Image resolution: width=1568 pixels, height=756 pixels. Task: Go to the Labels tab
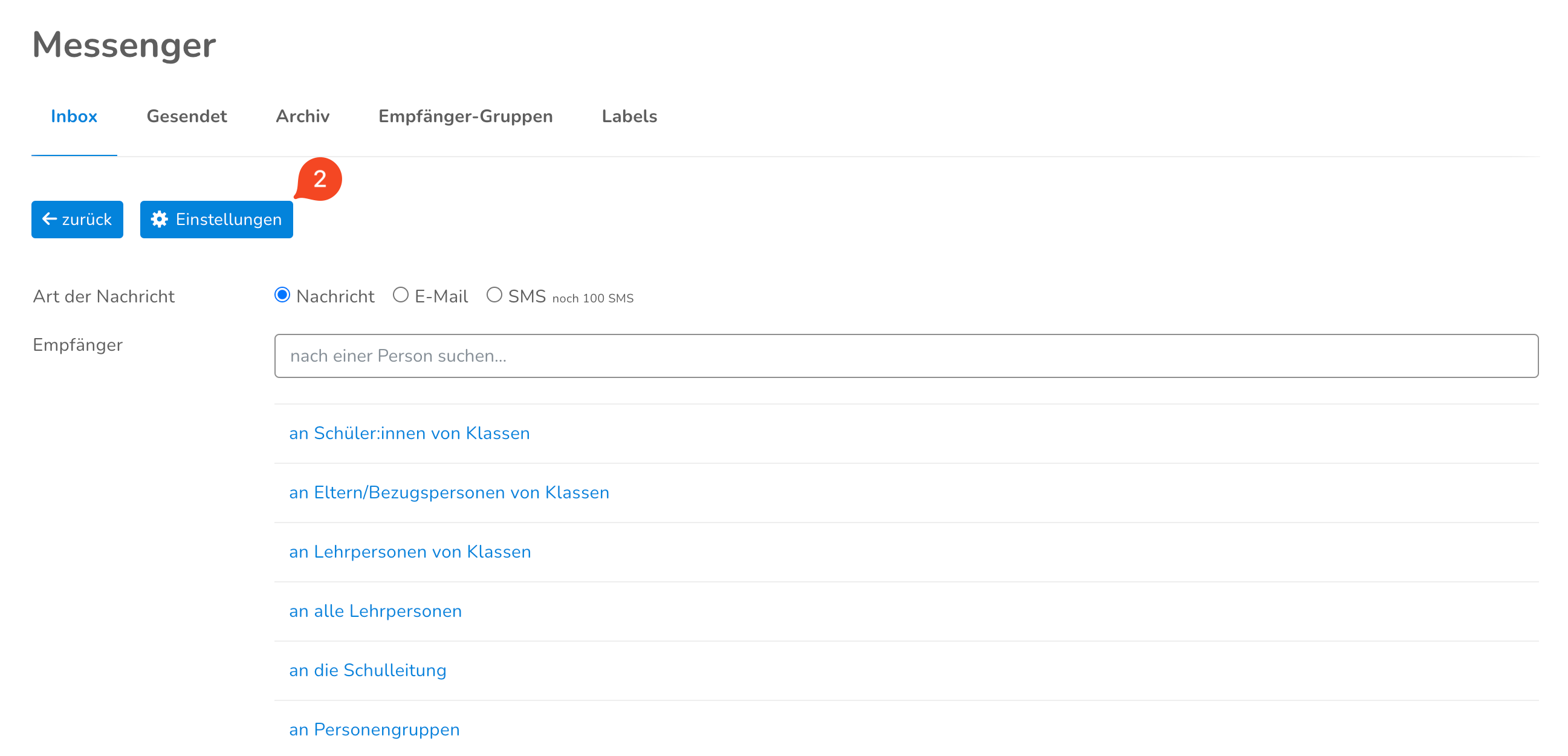[629, 116]
